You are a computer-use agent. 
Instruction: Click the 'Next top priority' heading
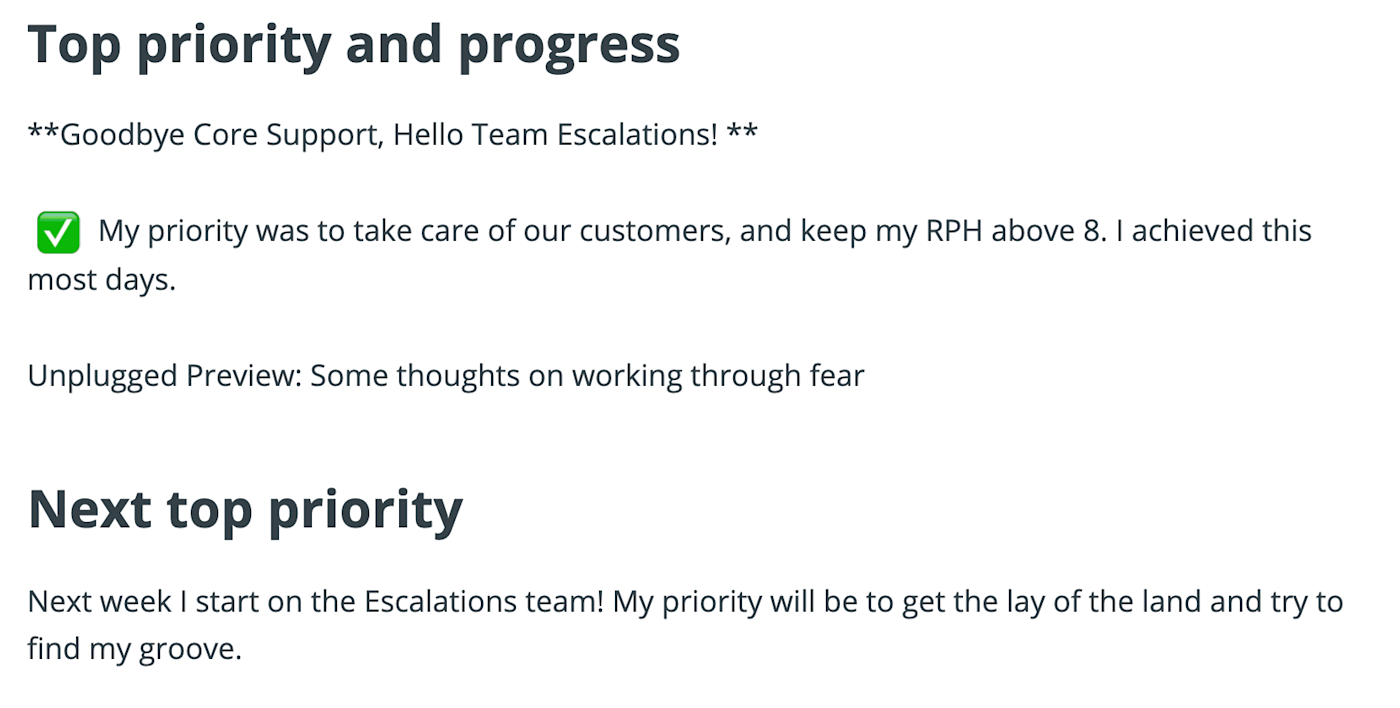(x=245, y=510)
